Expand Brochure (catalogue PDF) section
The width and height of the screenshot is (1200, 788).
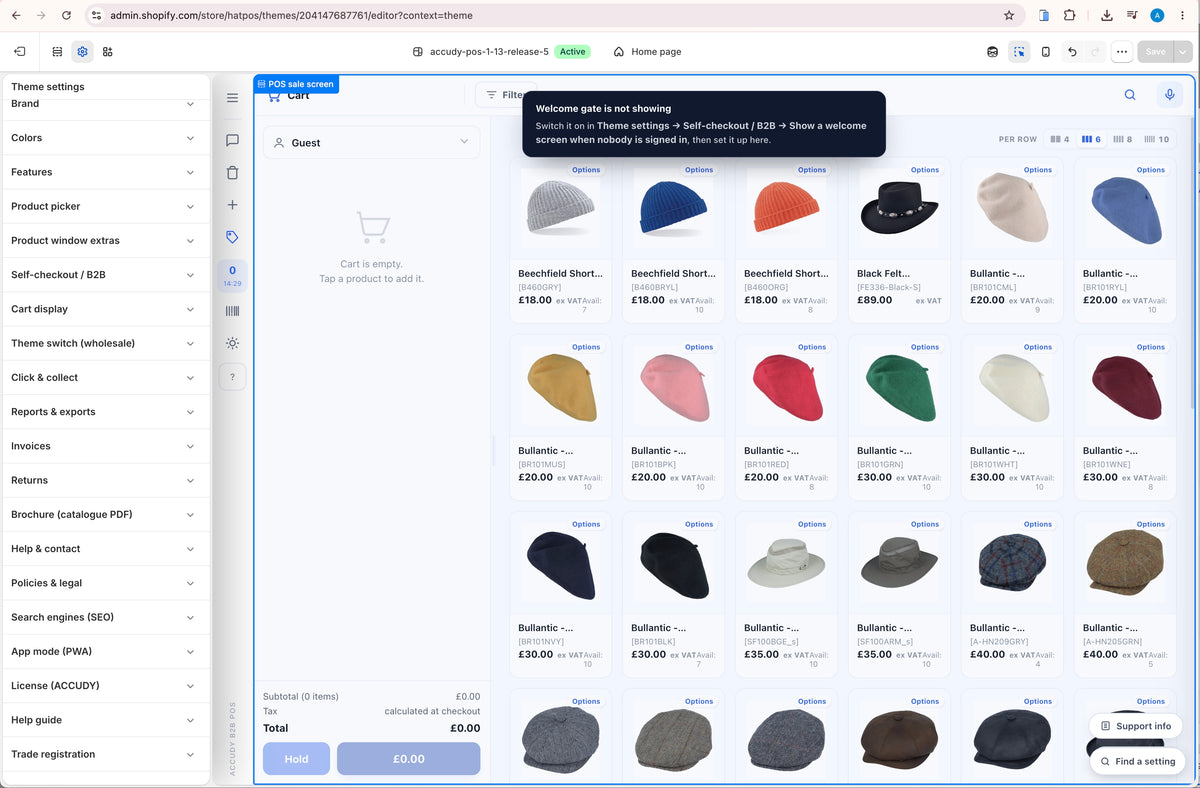tap(105, 514)
